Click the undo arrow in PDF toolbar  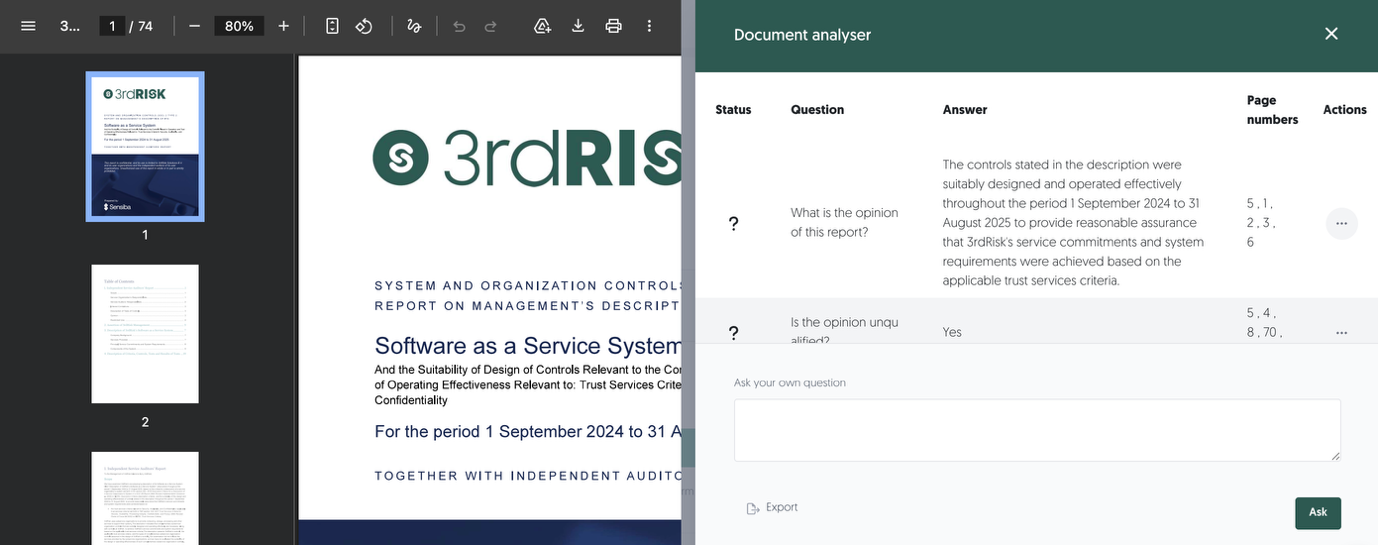pyautogui.click(x=459, y=26)
